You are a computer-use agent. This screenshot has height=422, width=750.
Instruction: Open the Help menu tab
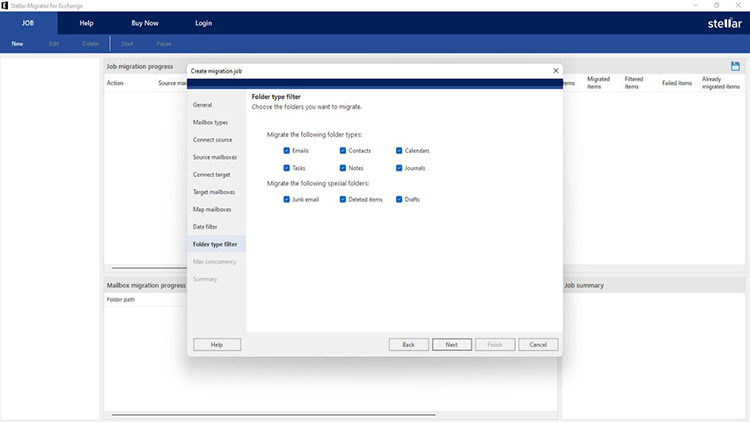coord(87,22)
